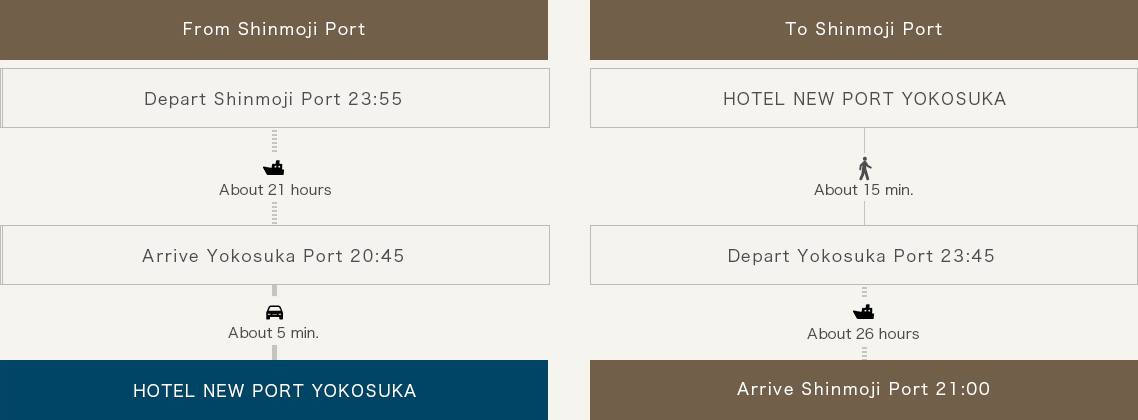Image resolution: width=1138 pixels, height=420 pixels.
Task: Click the About 26 hours label
Action: (x=863, y=334)
